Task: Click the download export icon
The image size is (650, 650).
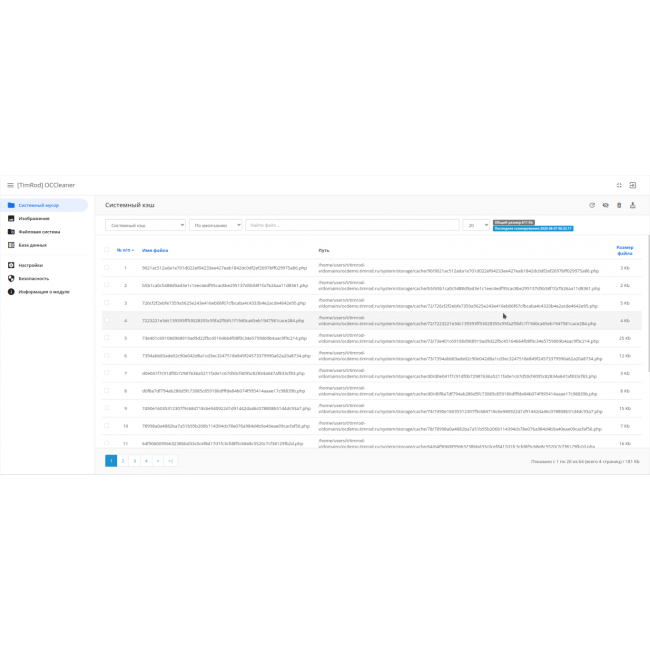Action: tap(633, 205)
